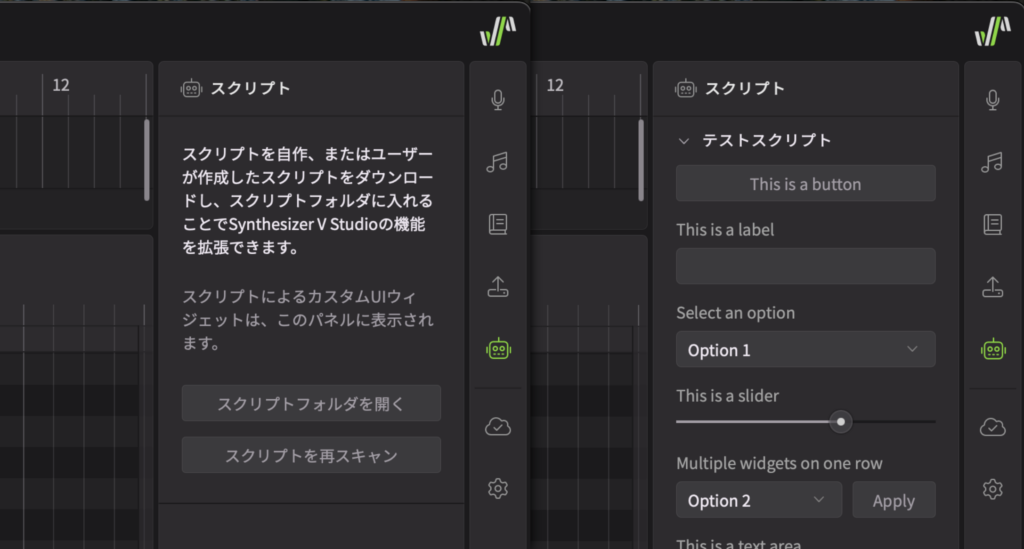This screenshot has height=549, width=1024.
Task: Open the voice microphone panel in left window
Action: (497, 99)
